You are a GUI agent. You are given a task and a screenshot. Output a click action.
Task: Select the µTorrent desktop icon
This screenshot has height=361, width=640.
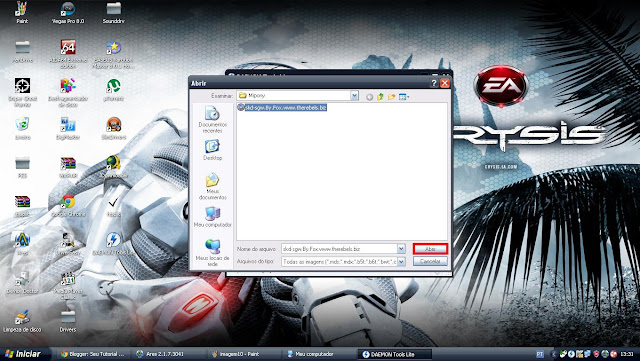click(113, 90)
